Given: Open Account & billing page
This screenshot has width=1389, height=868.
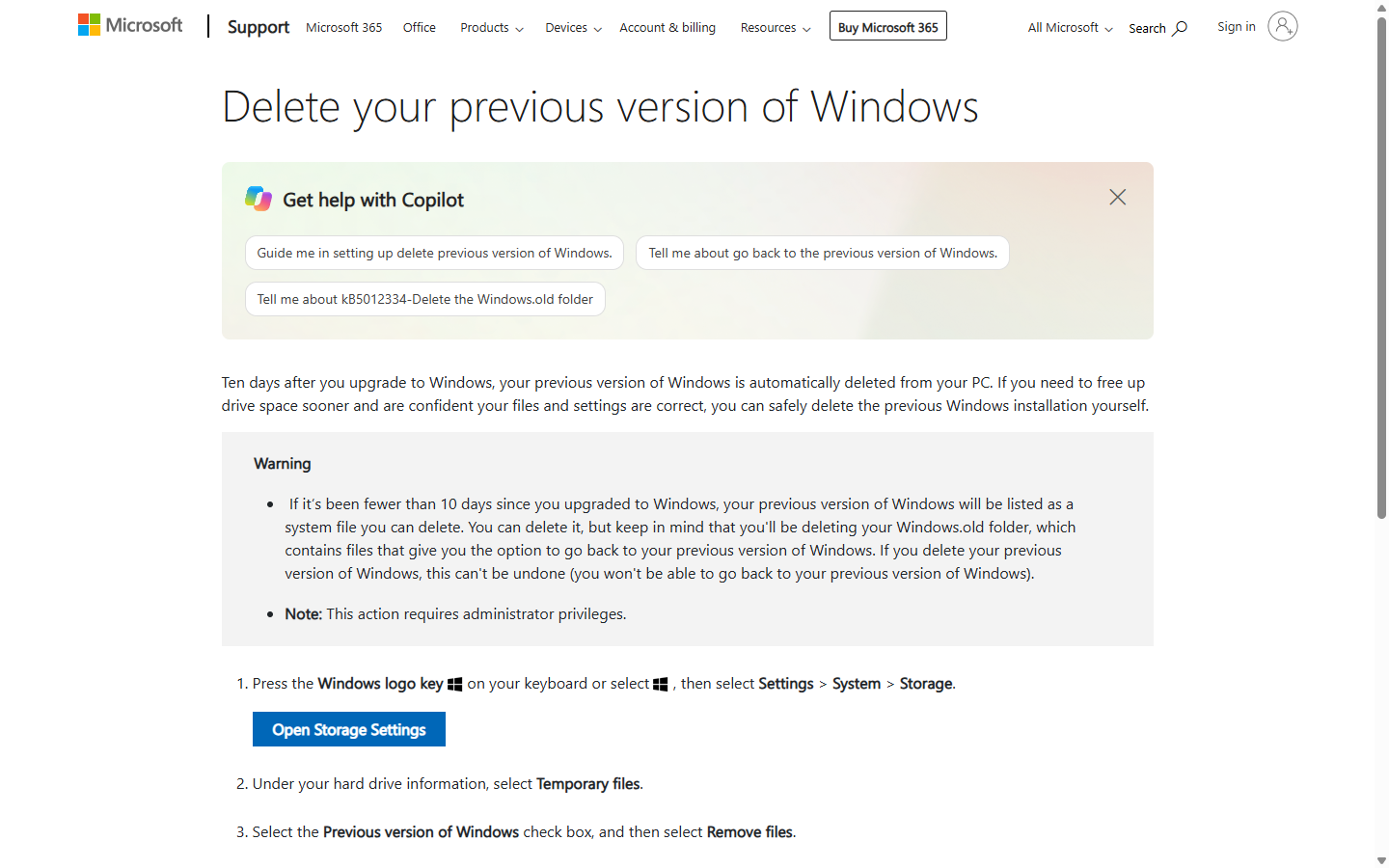Looking at the screenshot, I should click(667, 27).
